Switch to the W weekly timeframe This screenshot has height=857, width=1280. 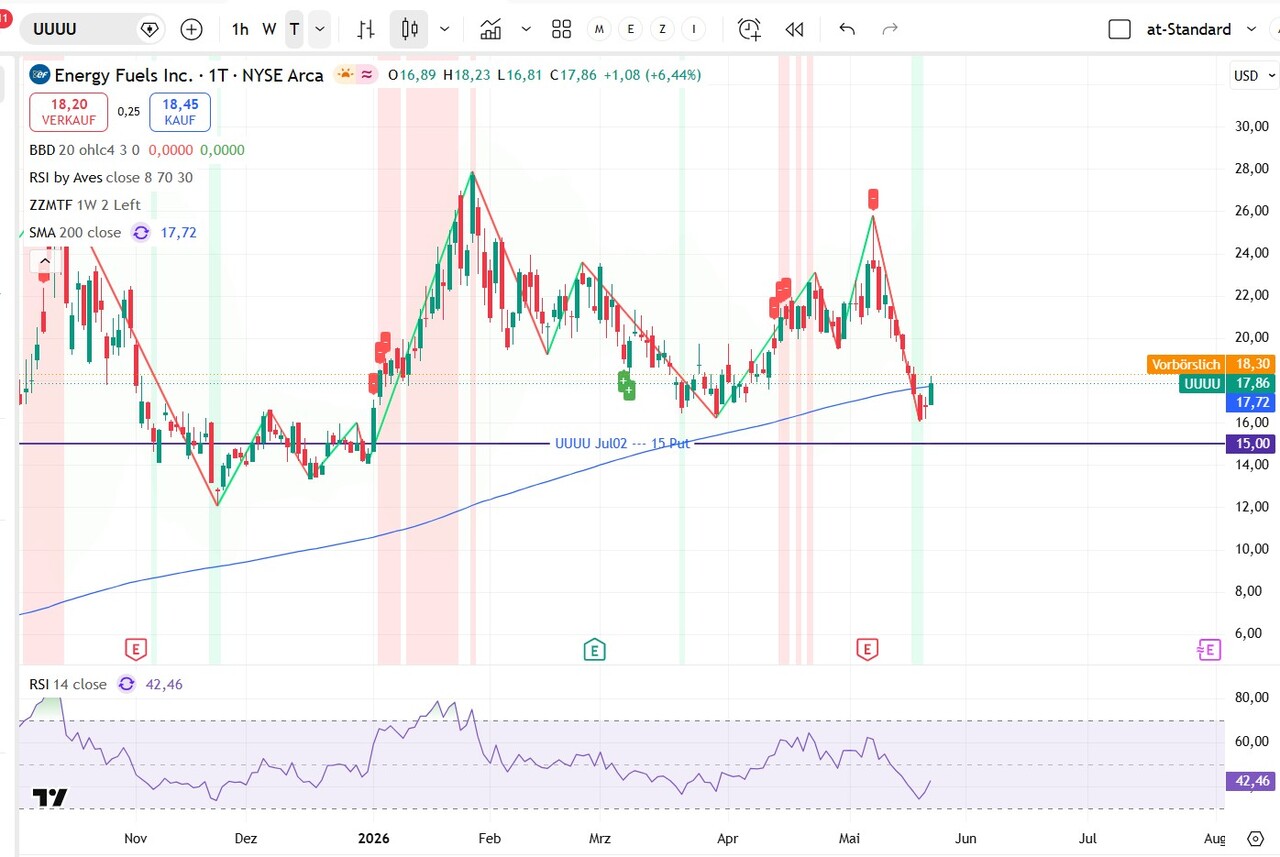(269, 29)
